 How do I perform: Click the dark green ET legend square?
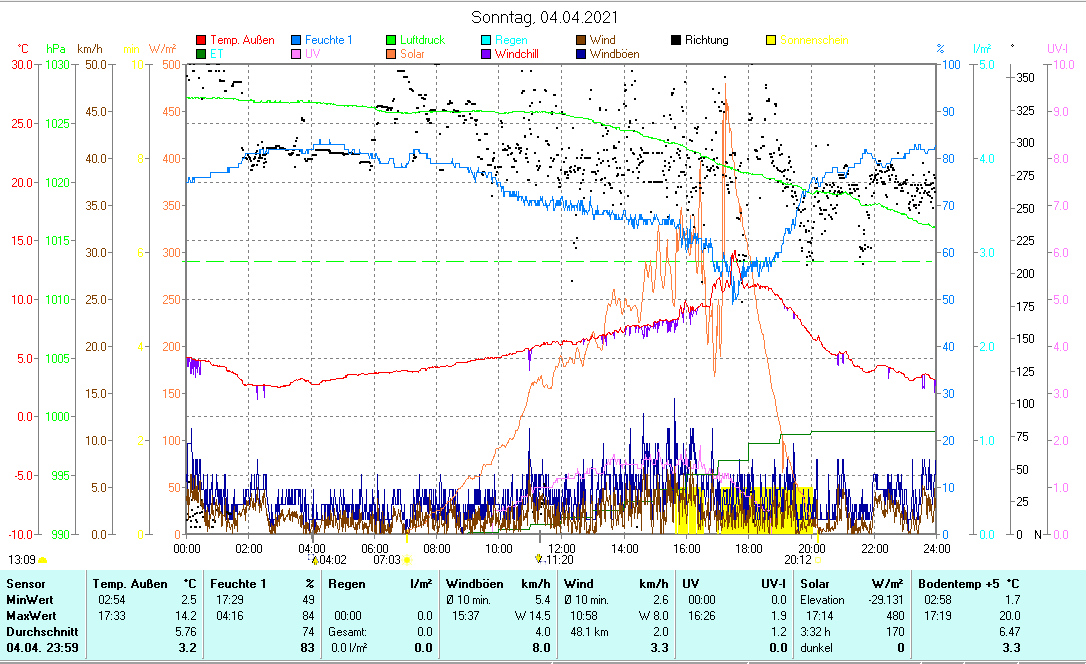(x=201, y=54)
